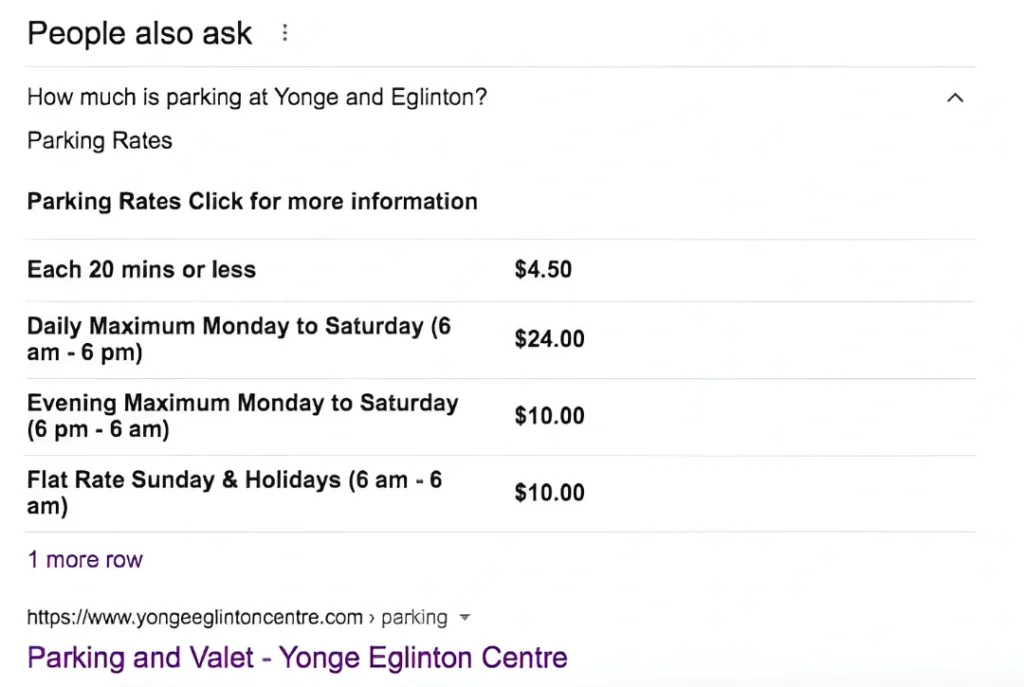Select the 'Flat Rate Sunday & Holidays' label
This screenshot has height=687, width=1024.
tap(184, 480)
